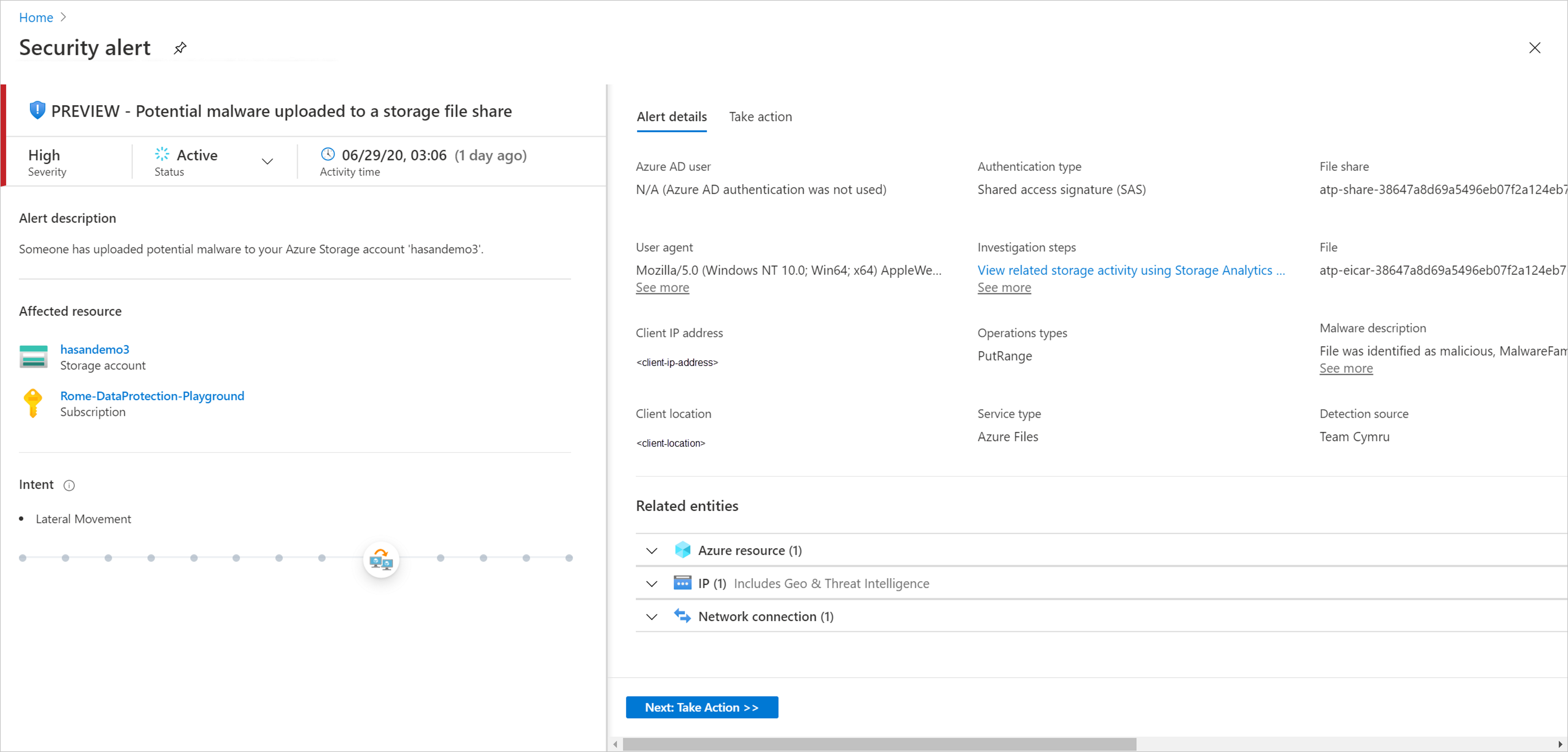
Task: Click the IP entity icon
Action: click(682, 583)
